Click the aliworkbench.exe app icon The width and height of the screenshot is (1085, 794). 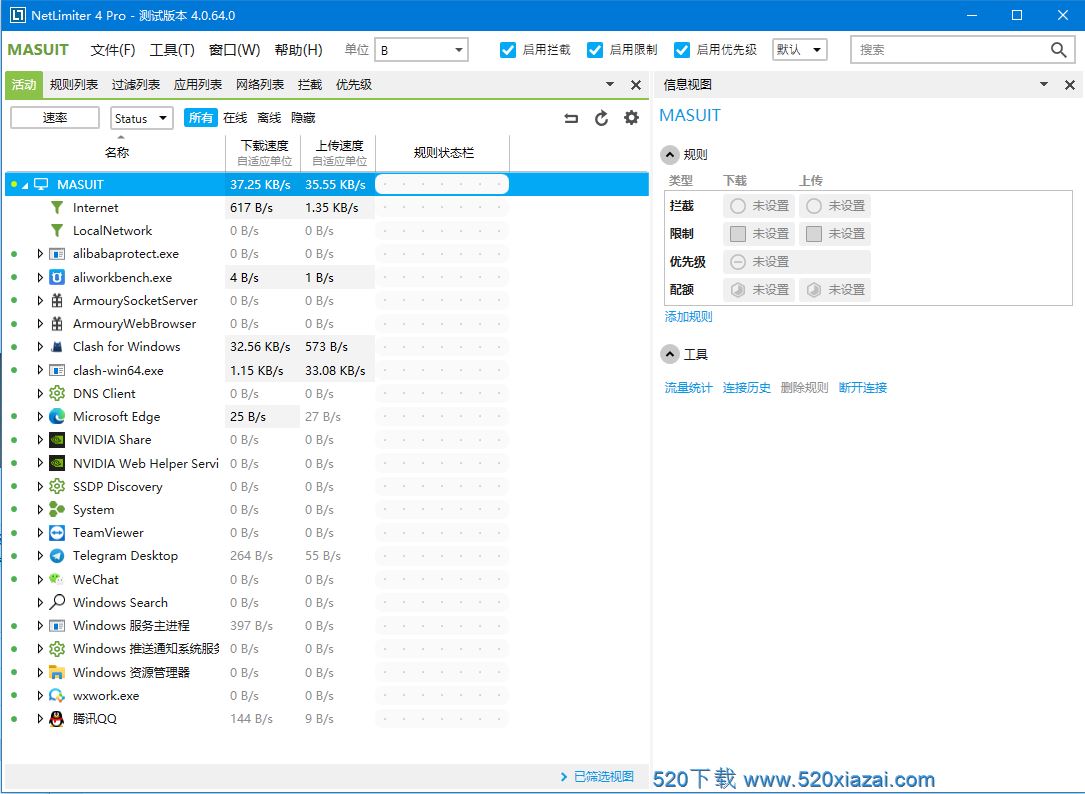point(57,278)
